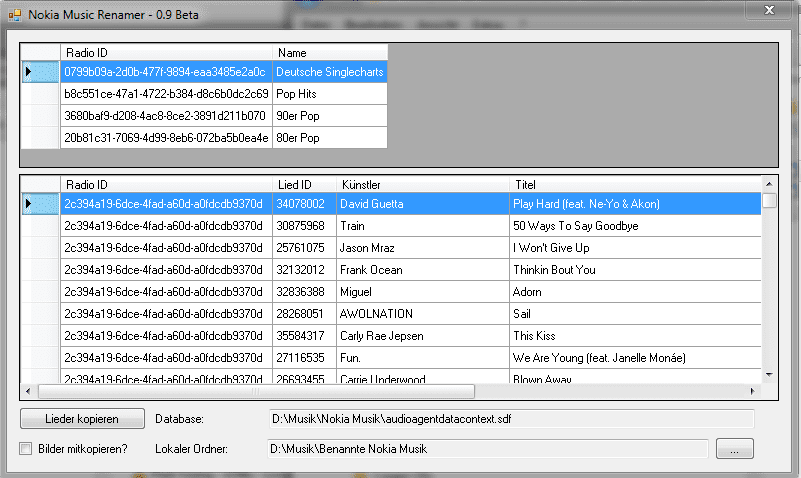Click title 'Thinkin Bout You'
The width and height of the screenshot is (801, 478).
[x=635, y=270]
